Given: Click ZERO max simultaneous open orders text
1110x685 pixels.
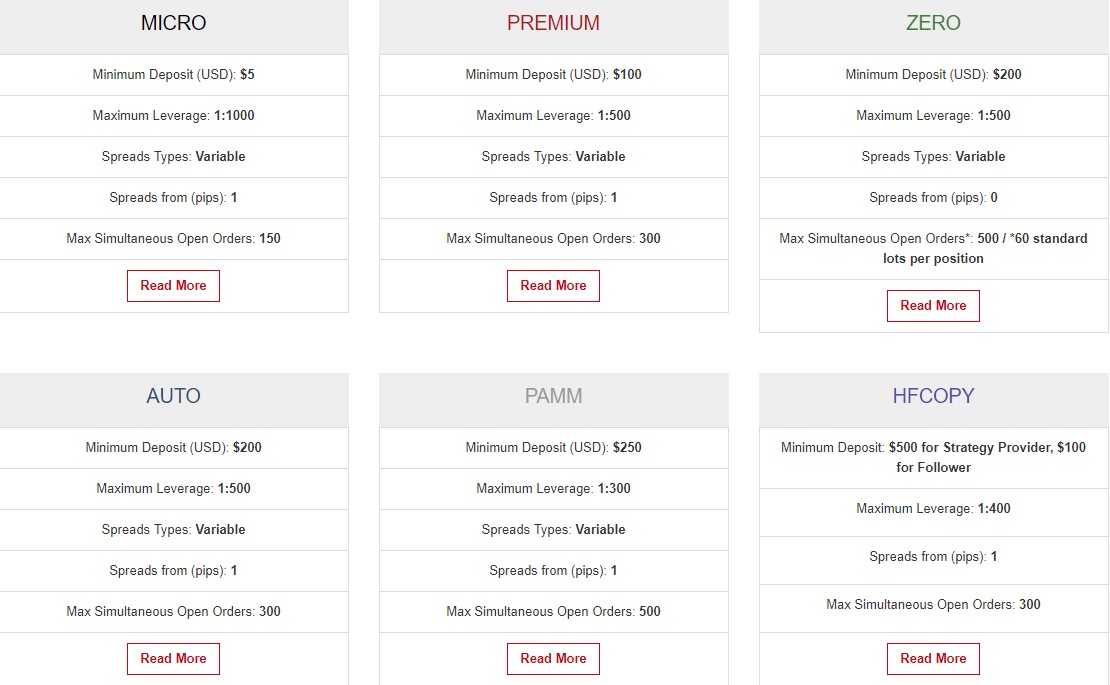Looking at the screenshot, I should [x=933, y=248].
